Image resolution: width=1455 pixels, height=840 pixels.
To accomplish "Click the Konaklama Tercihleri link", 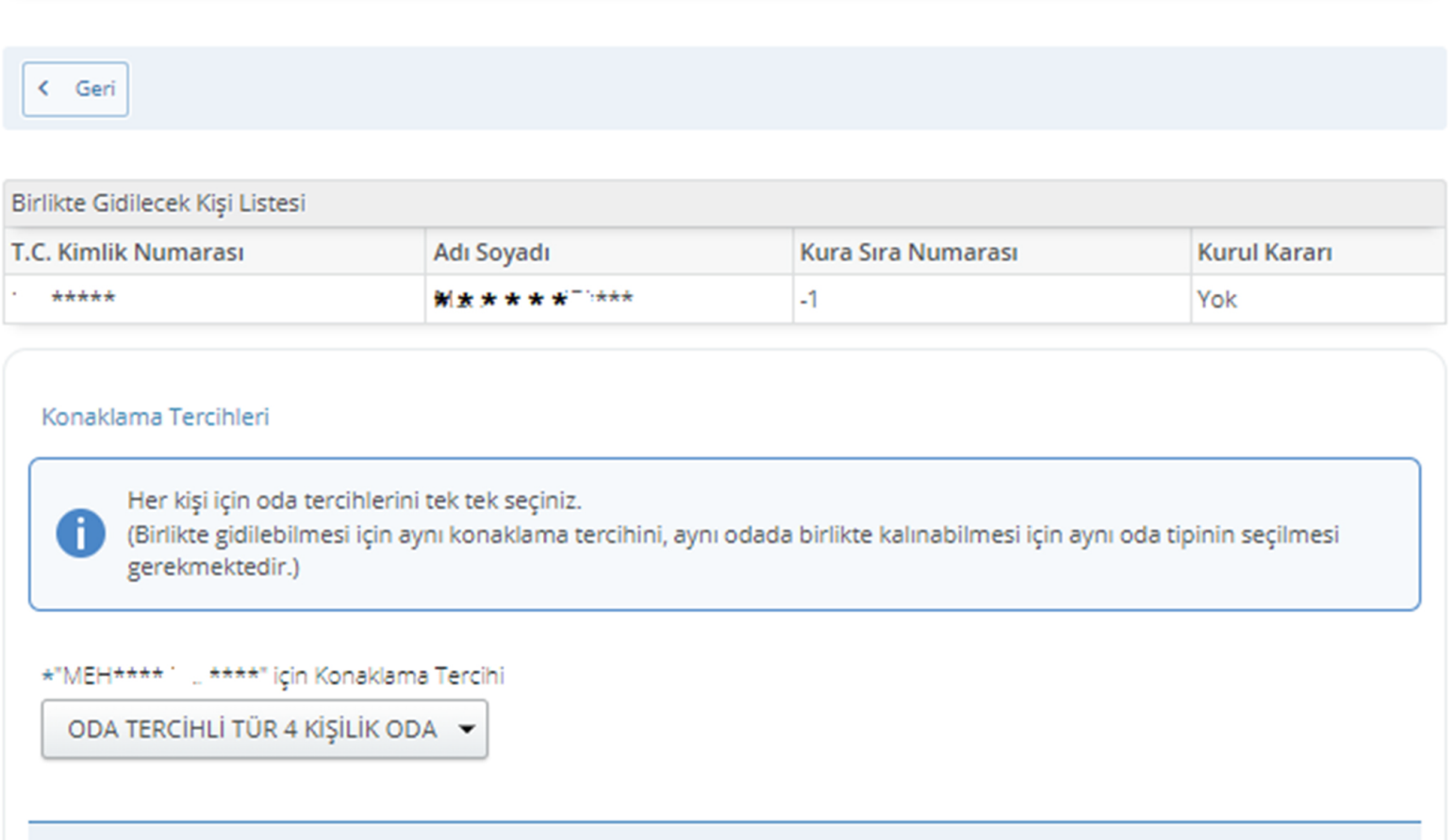I will click(156, 417).
